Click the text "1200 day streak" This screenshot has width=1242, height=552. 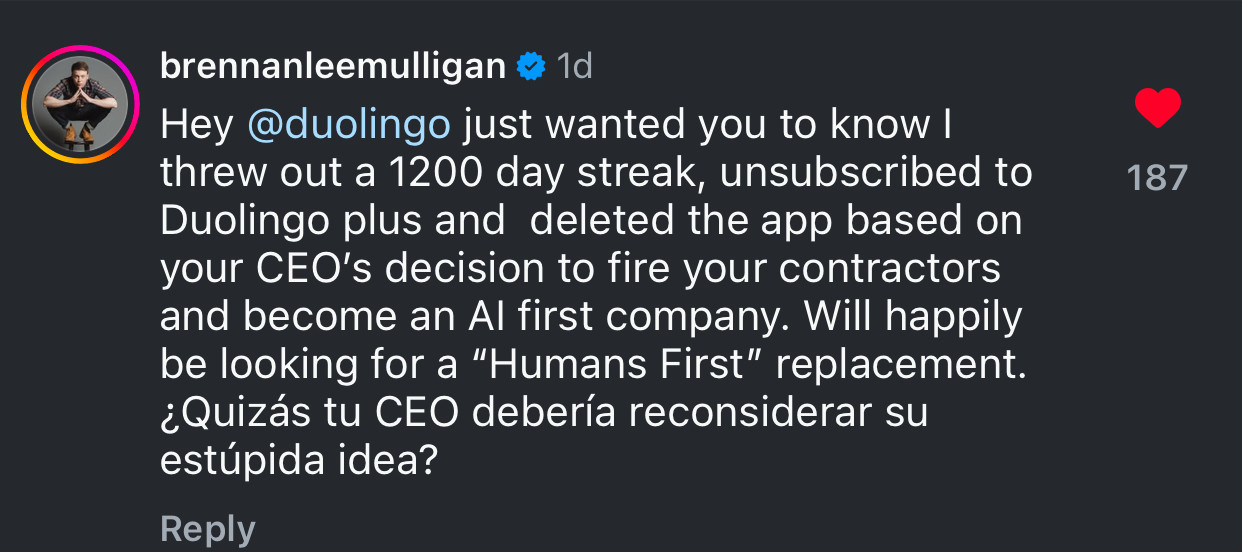[538, 173]
